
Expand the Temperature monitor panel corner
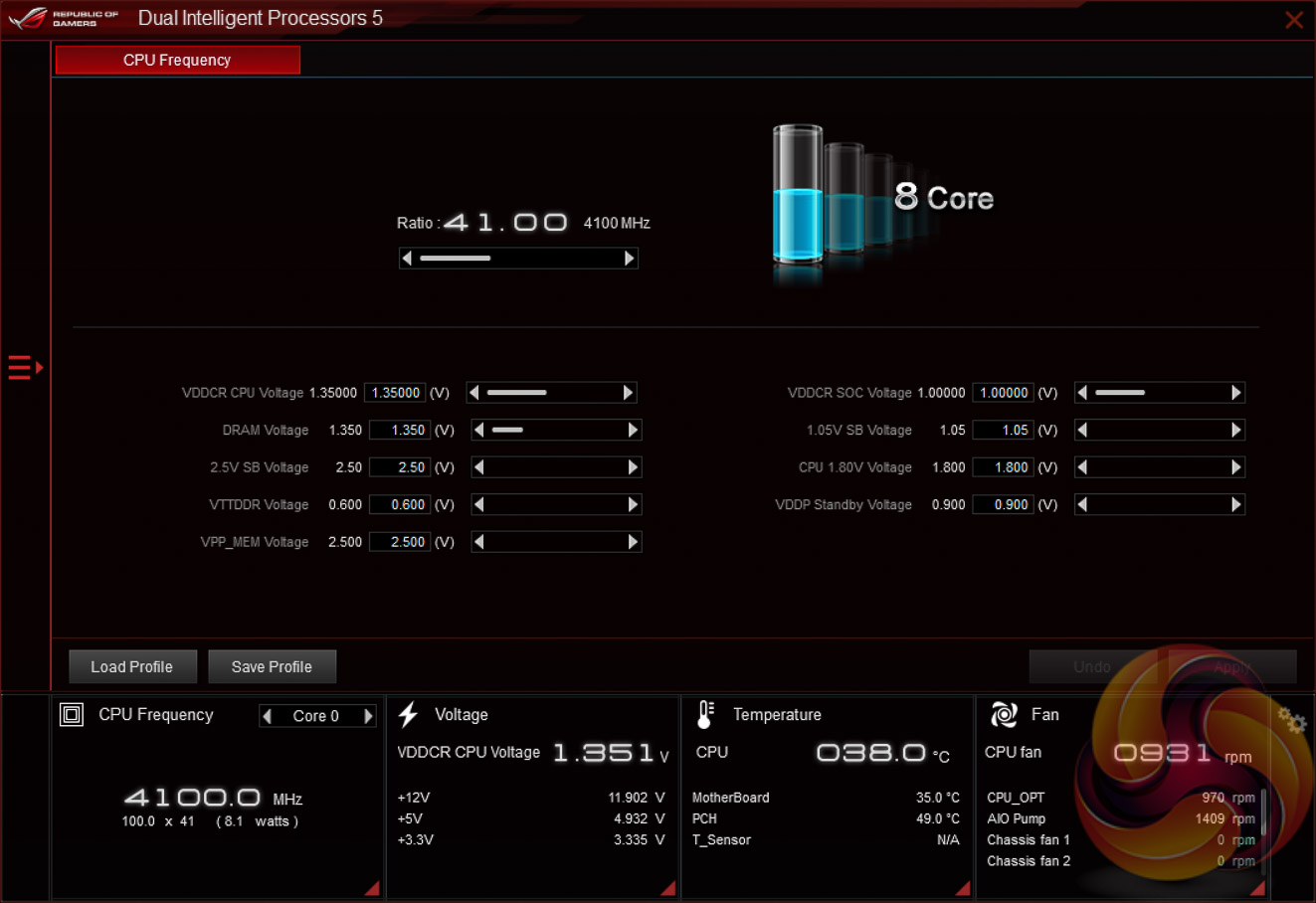click(x=963, y=888)
